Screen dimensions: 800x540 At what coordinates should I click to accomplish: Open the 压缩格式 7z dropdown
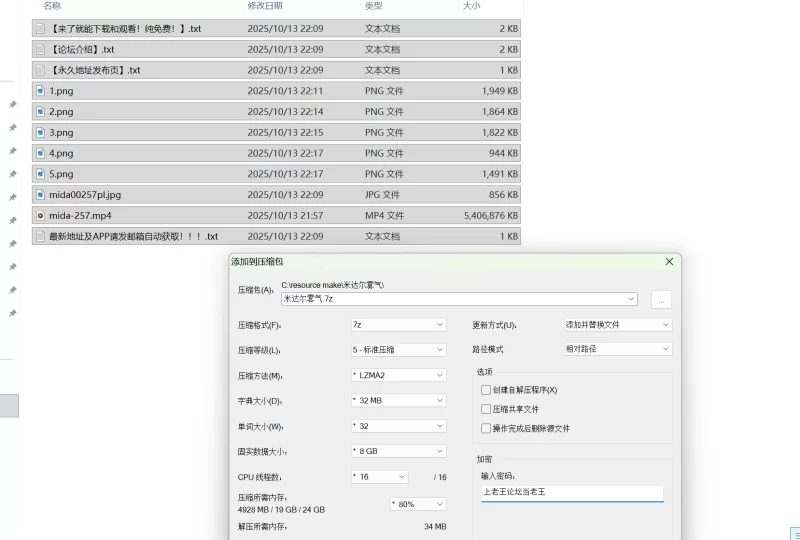(397, 325)
